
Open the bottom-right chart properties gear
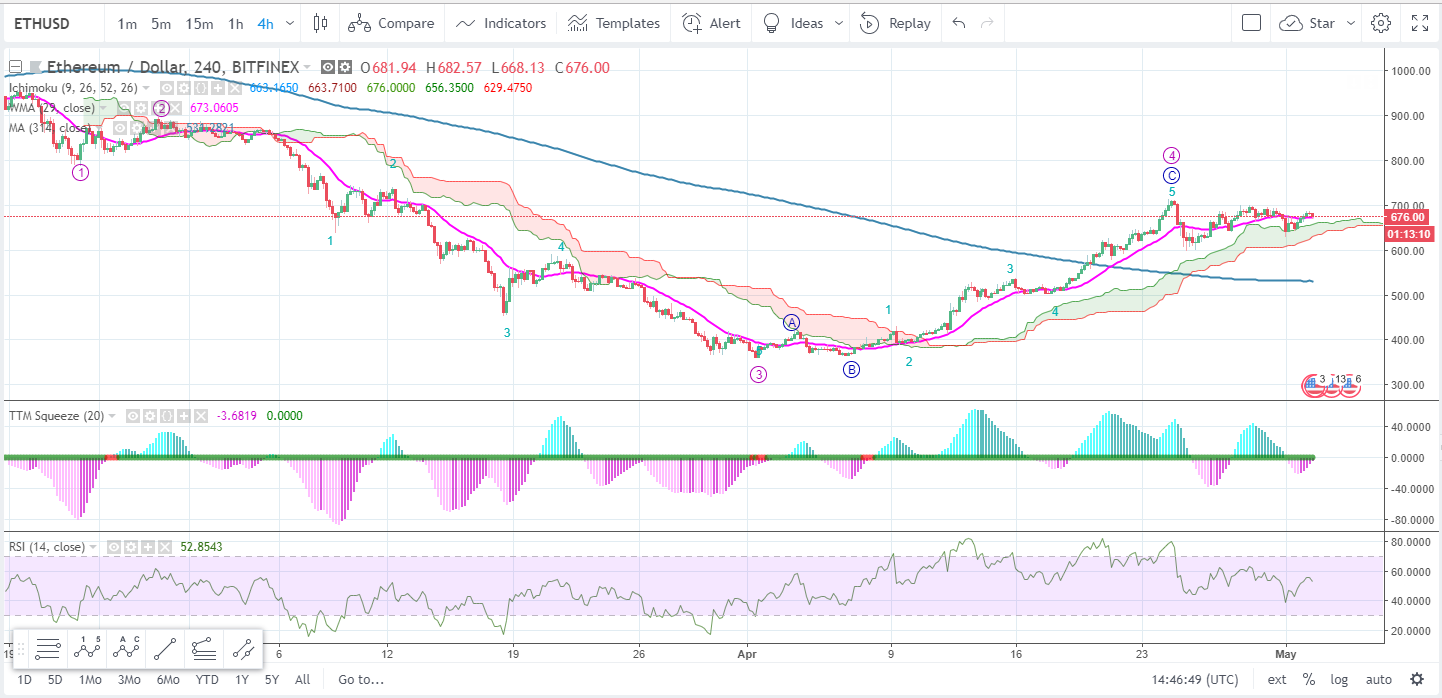pyautogui.click(x=1416, y=679)
